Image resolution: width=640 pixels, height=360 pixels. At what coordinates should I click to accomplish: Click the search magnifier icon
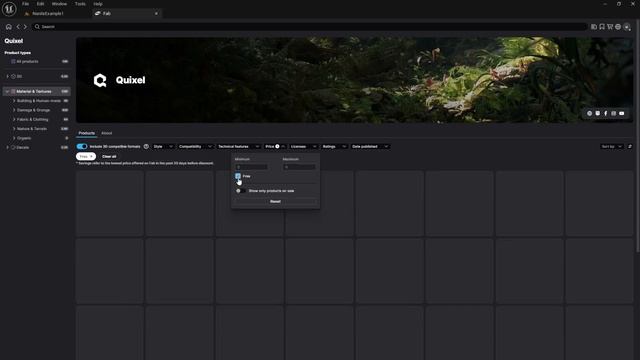coord(37,27)
